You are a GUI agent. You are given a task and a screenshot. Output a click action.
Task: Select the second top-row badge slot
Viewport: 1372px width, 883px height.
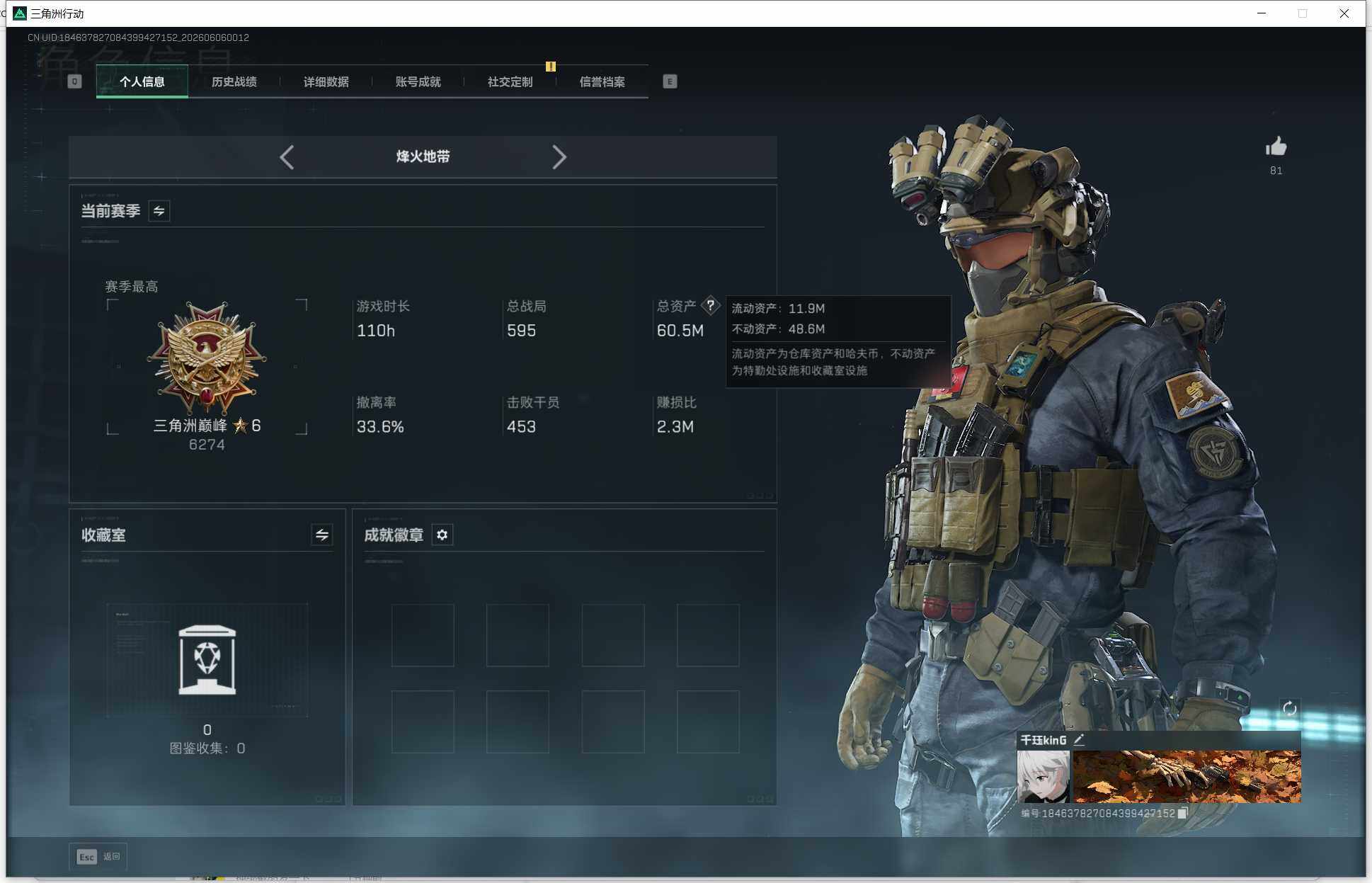[518, 635]
